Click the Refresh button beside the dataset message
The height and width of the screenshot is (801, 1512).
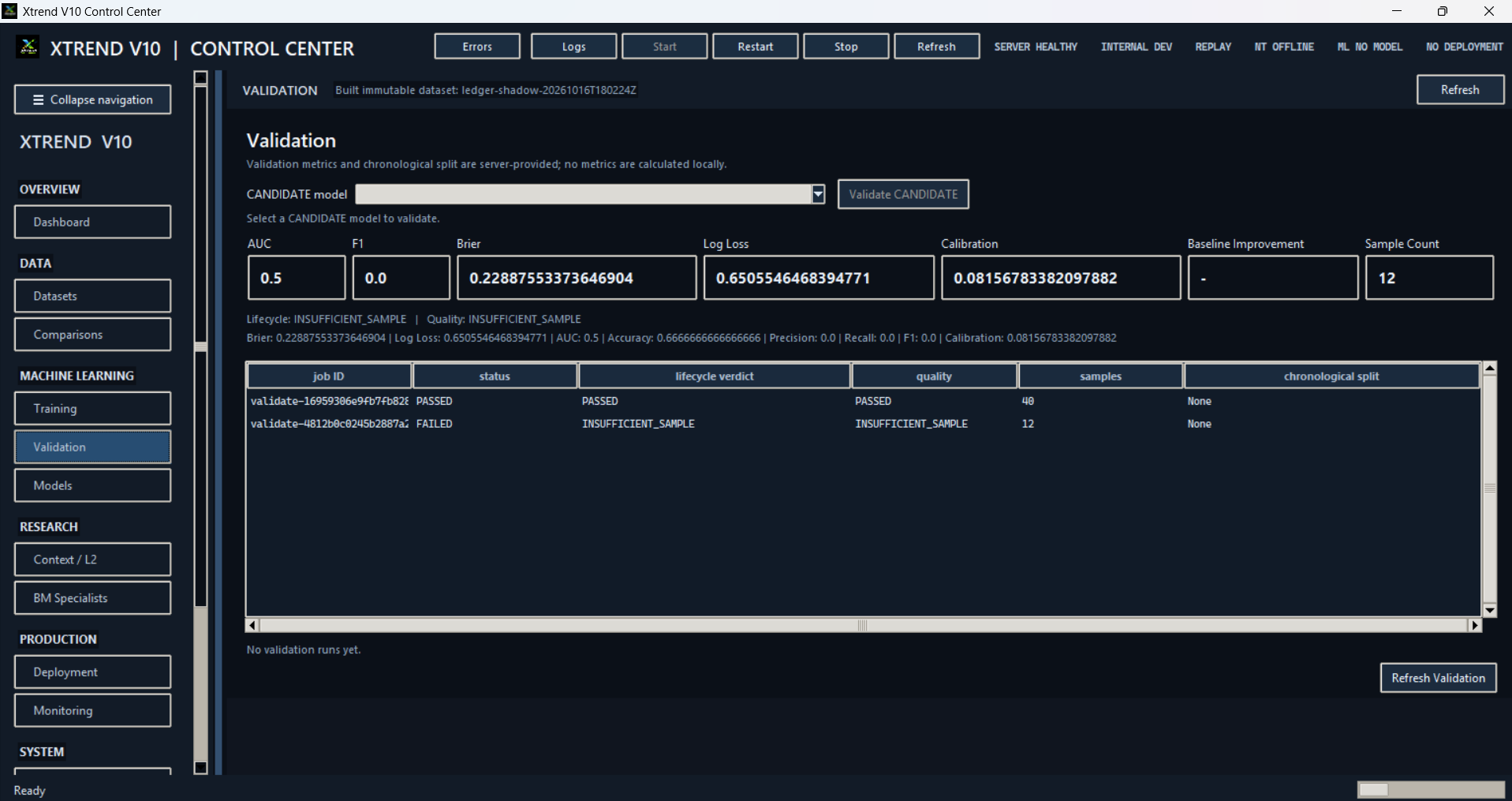tap(1460, 90)
